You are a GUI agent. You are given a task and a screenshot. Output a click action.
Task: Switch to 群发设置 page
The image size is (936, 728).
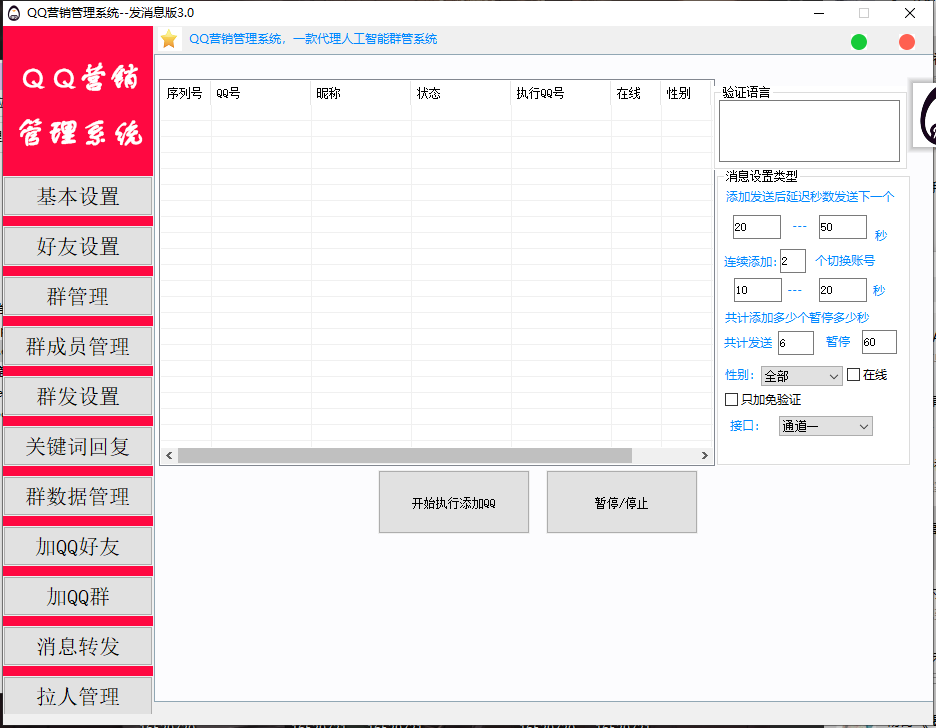coord(78,396)
